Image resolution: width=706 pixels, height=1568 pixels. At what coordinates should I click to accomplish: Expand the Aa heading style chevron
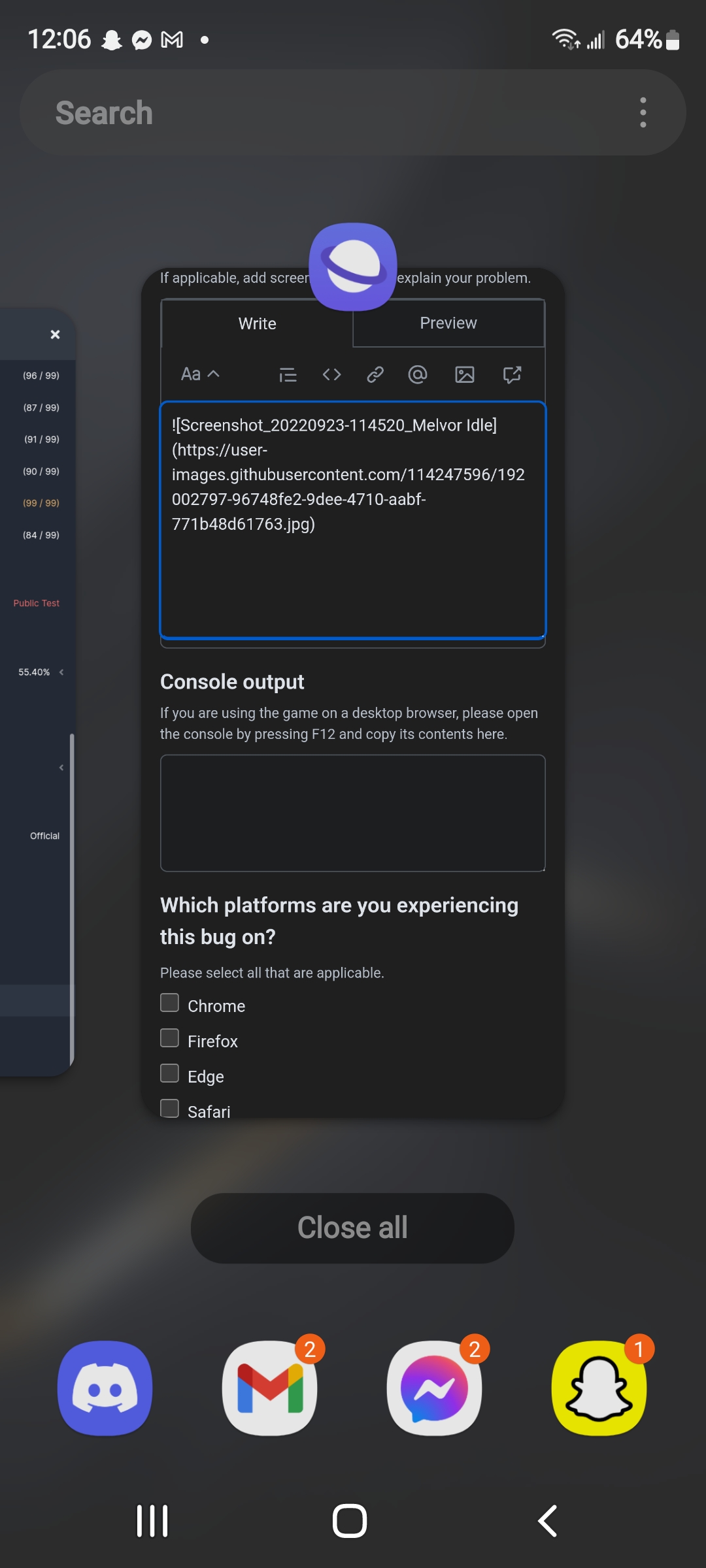click(212, 374)
